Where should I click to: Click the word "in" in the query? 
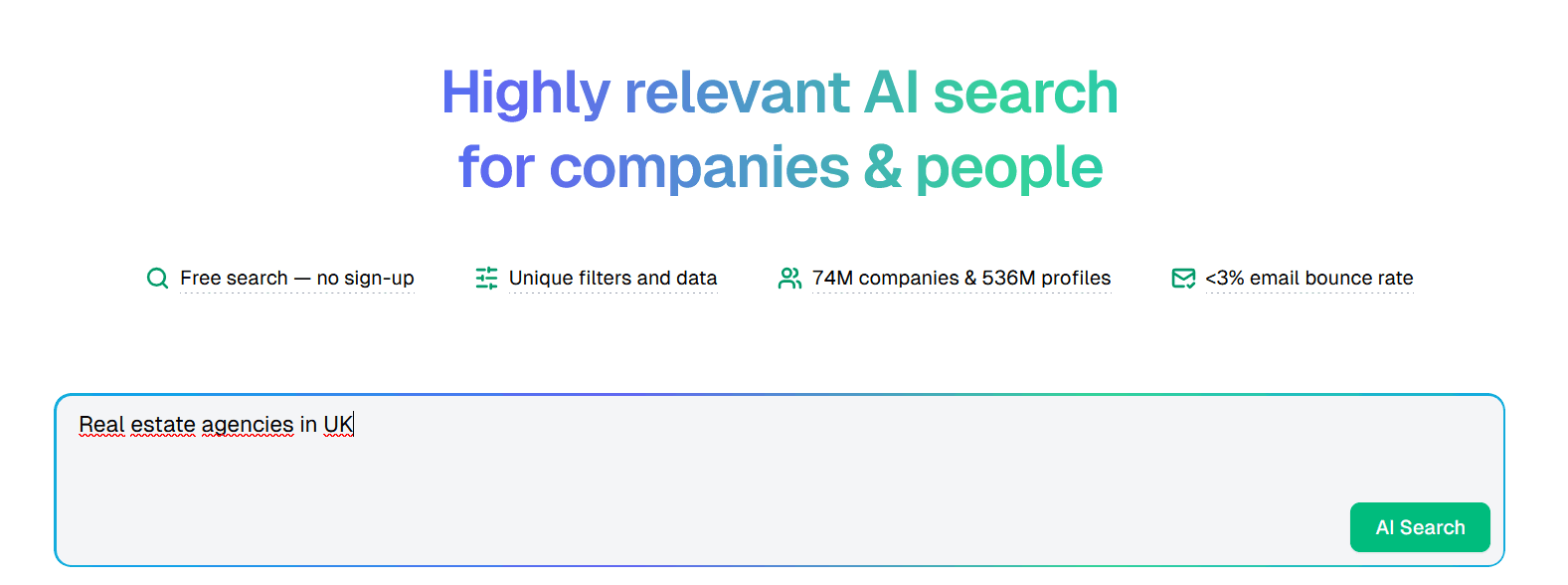coord(308,425)
